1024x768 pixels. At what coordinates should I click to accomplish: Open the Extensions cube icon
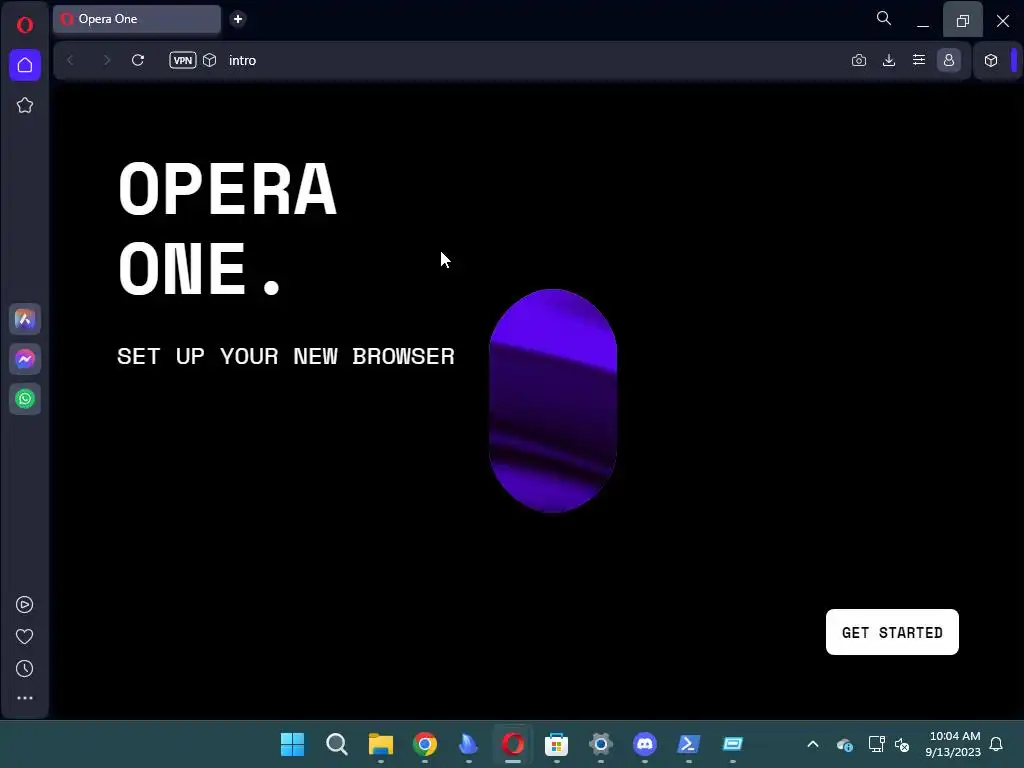click(x=991, y=60)
